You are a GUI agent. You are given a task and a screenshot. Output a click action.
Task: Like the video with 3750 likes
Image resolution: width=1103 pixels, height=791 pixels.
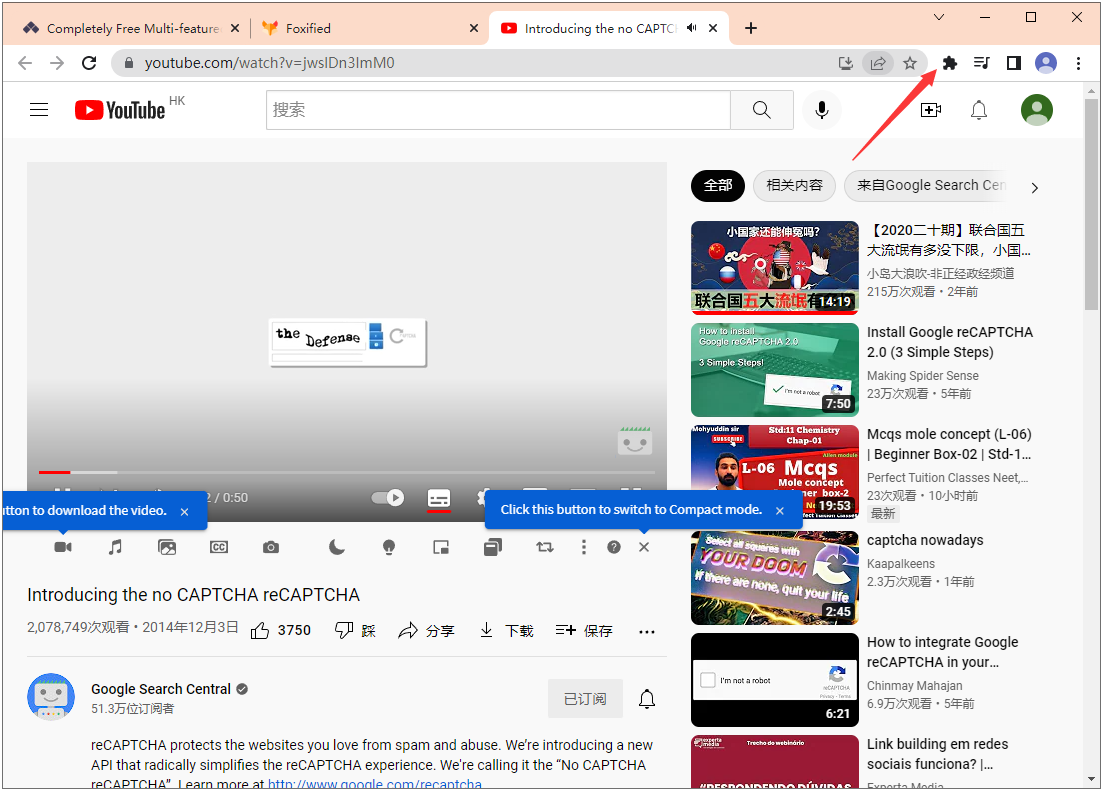coord(281,631)
